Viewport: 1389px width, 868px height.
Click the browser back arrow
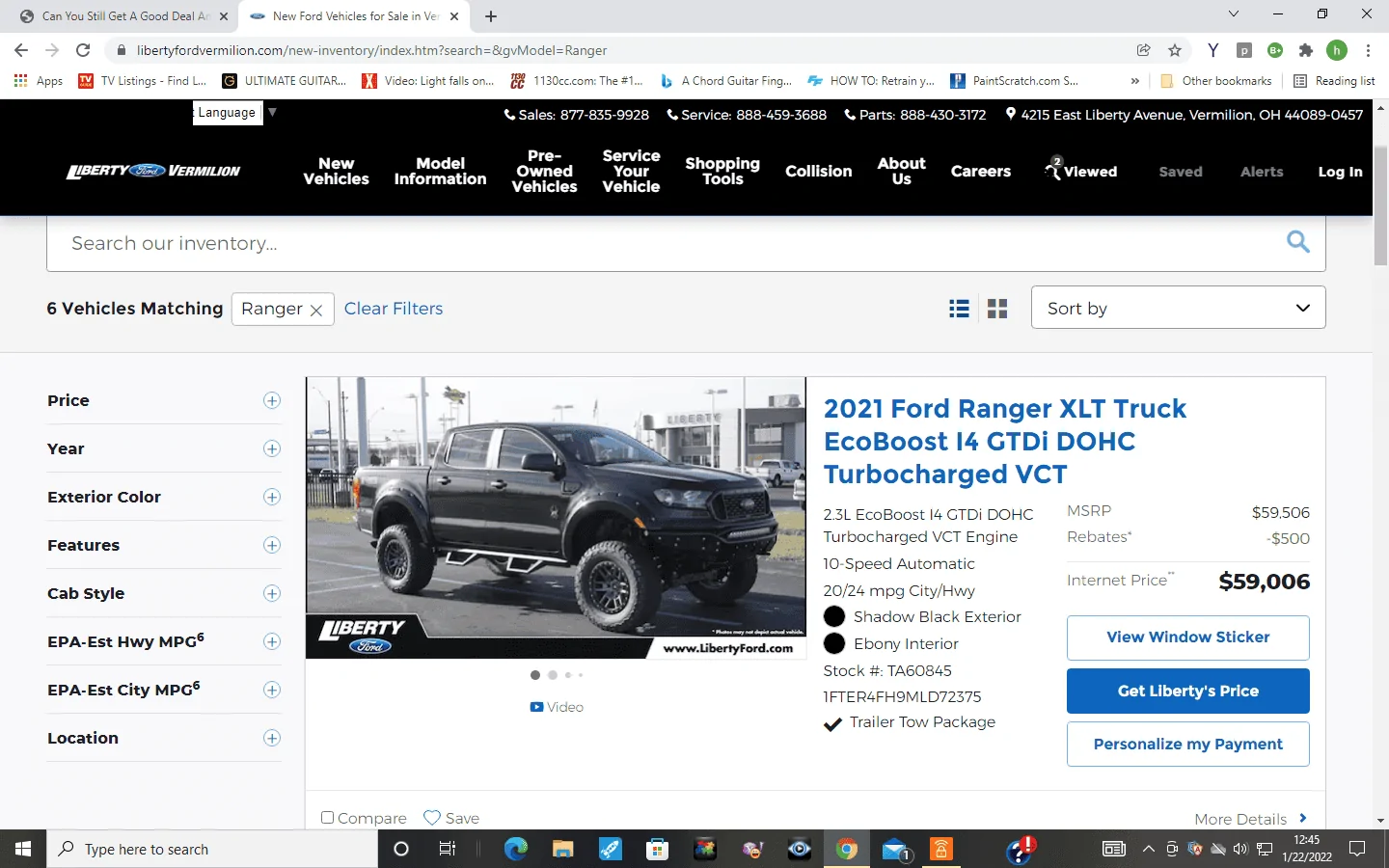pos(21,50)
